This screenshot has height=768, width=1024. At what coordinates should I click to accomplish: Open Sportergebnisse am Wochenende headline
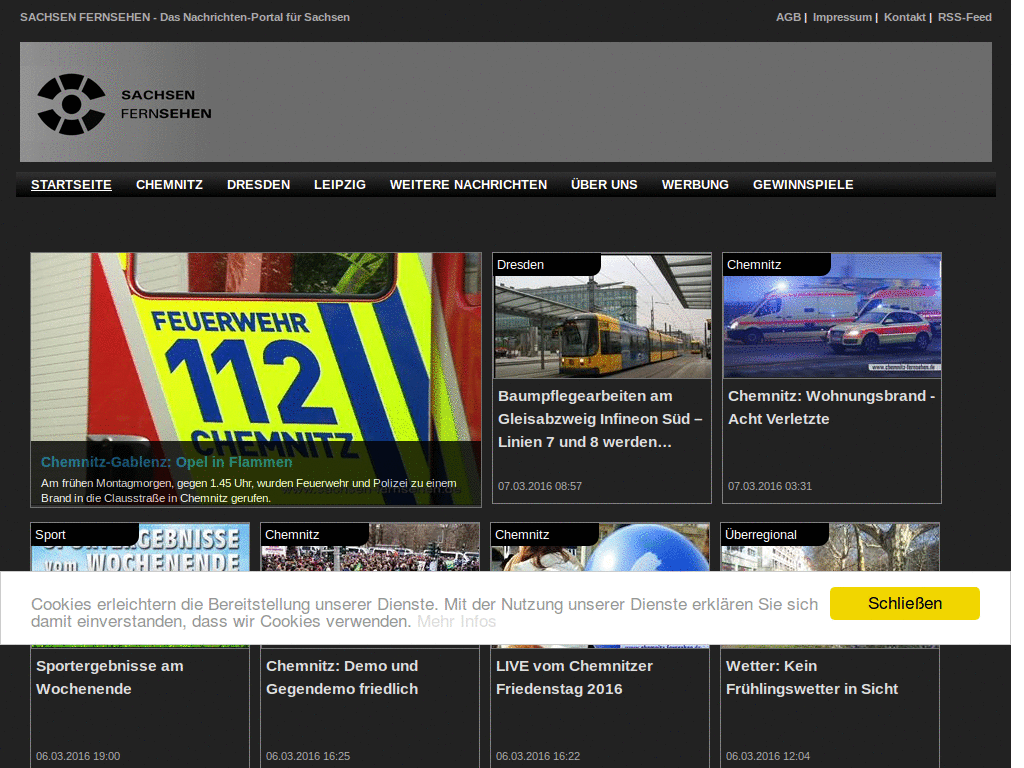coord(110,677)
